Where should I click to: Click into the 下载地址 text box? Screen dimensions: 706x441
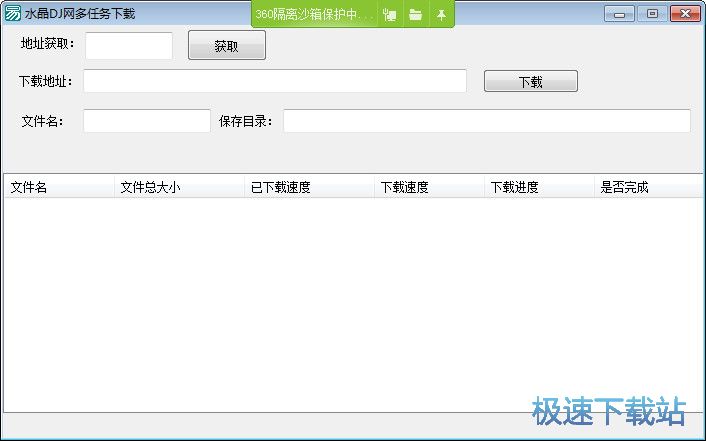[275, 81]
